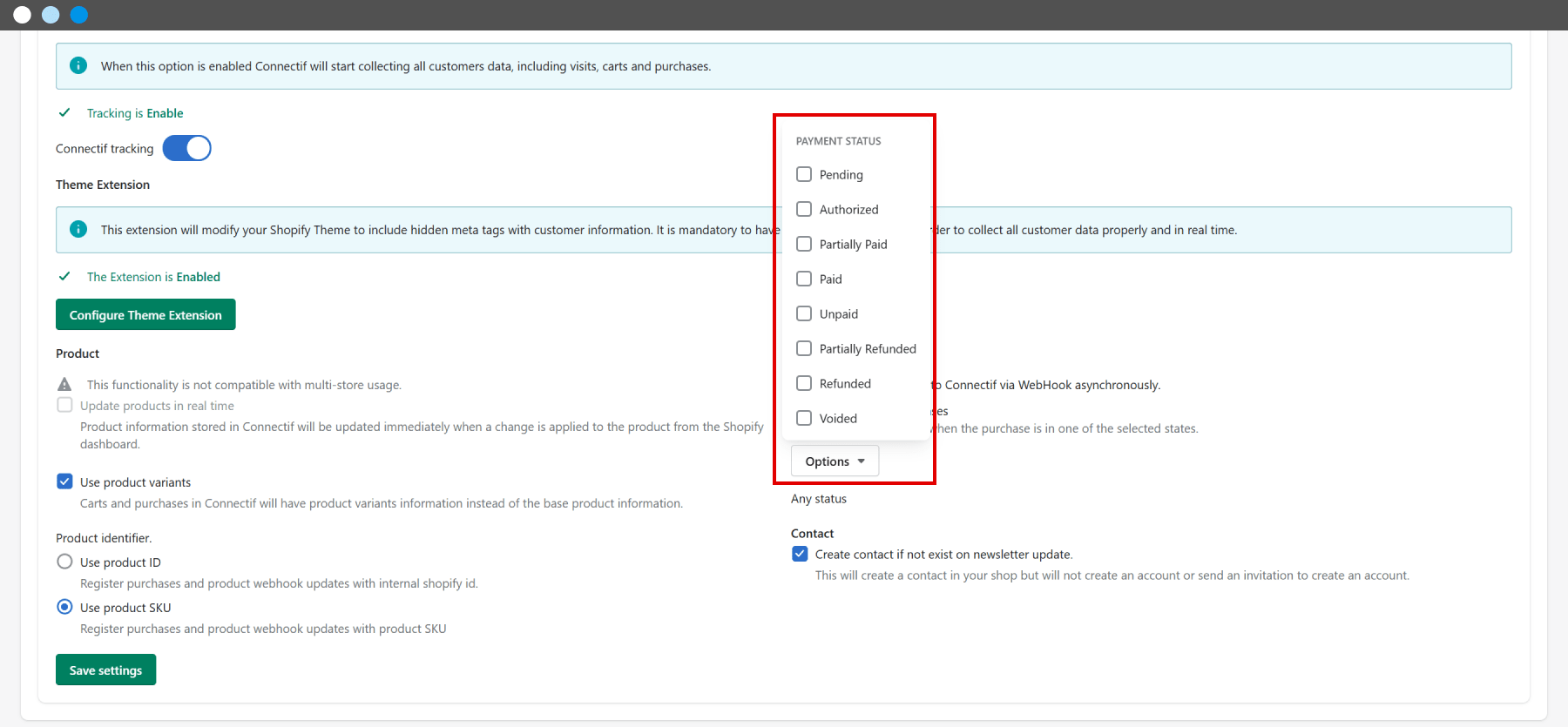Check the Unpaid payment status
This screenshot has width=1568, height=727.
click(x=804, y=313)
